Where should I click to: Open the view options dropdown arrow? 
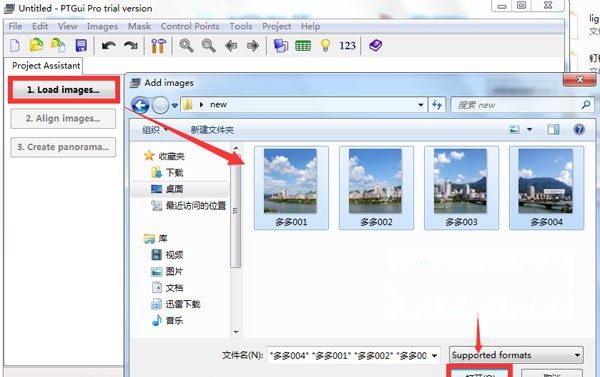[x=530, y=130]
